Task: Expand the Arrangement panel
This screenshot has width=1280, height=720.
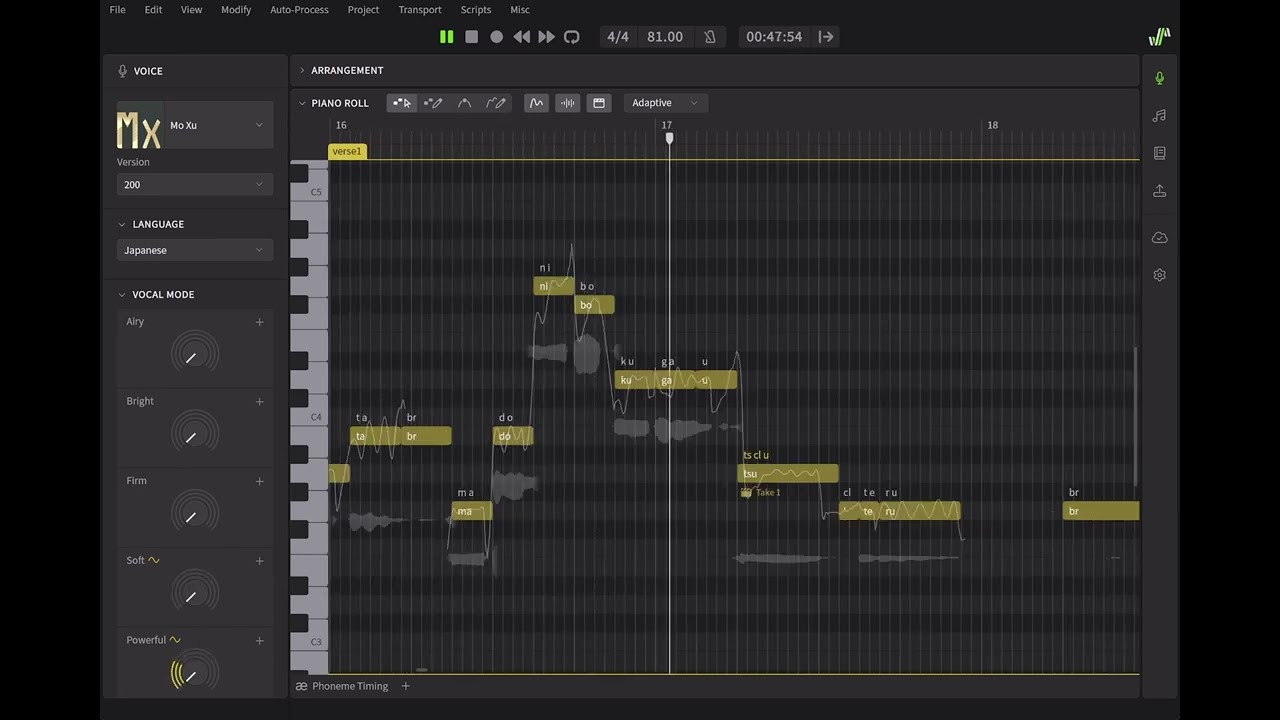Action: tap(302, 70)
